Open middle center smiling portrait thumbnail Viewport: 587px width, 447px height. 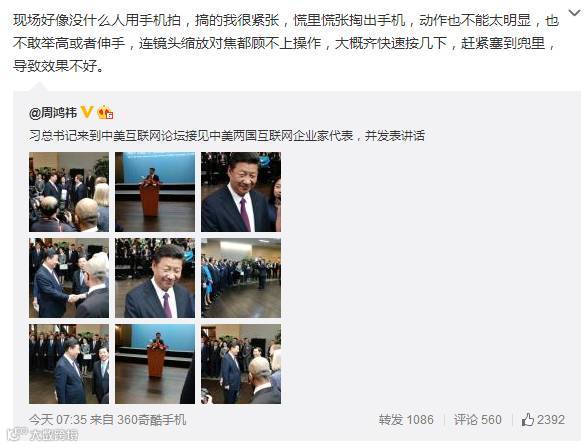tap(155, 278)
